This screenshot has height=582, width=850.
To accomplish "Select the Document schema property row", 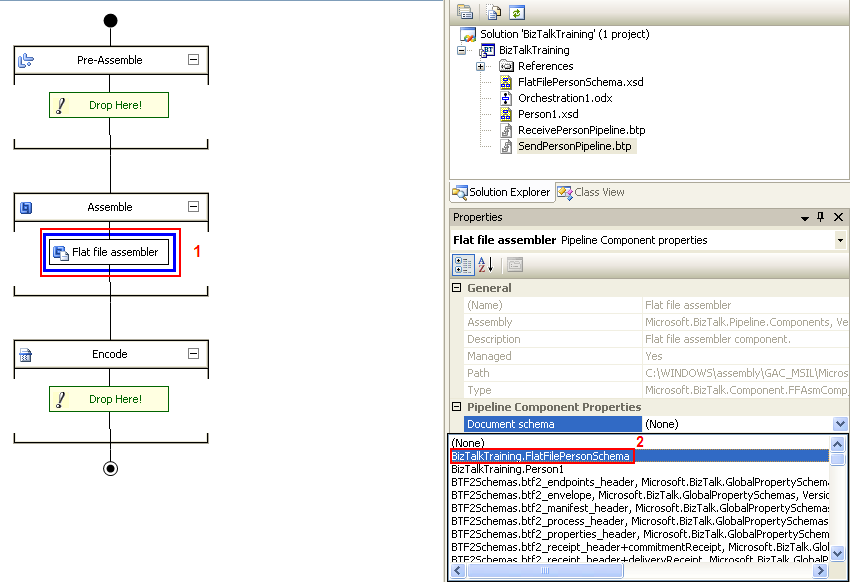I will tap(553, 424).
